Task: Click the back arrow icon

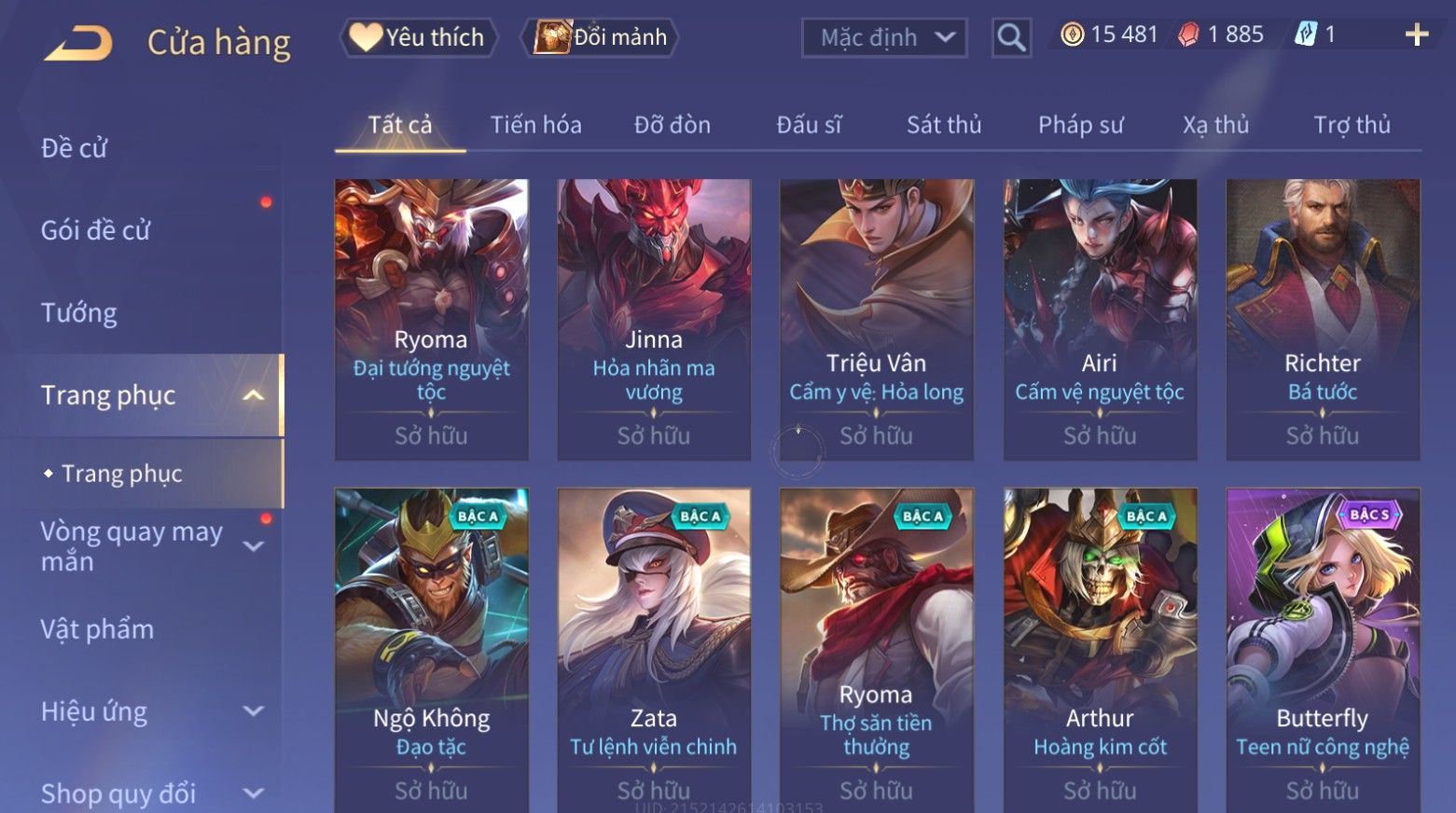Action: tap(77, 43)
